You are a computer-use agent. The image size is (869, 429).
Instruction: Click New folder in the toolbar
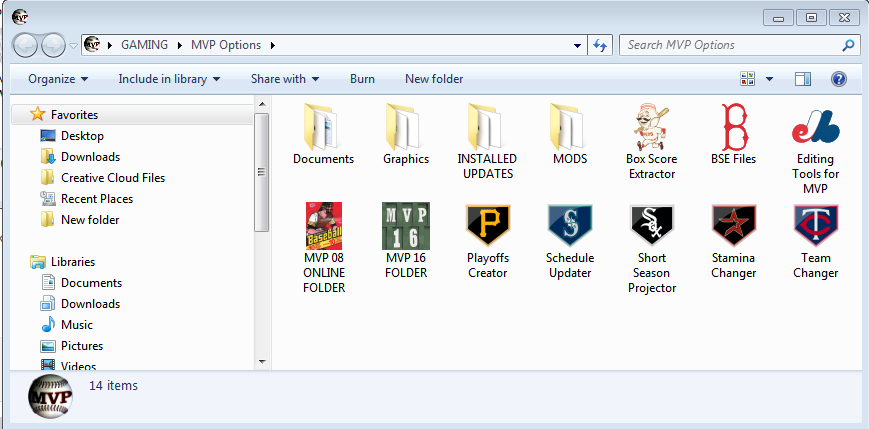pyautogui.click(x=434, y=79)
